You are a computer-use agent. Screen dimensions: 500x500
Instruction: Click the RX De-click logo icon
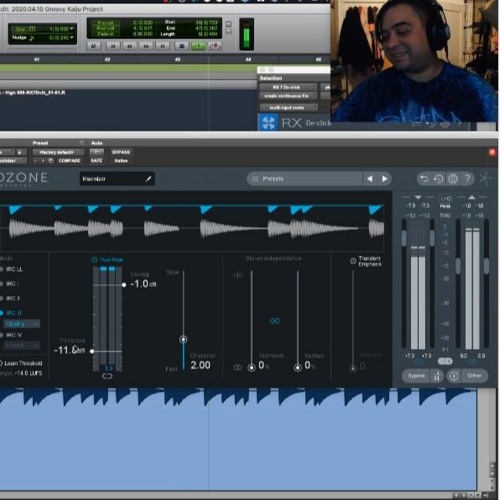point(268,123)
